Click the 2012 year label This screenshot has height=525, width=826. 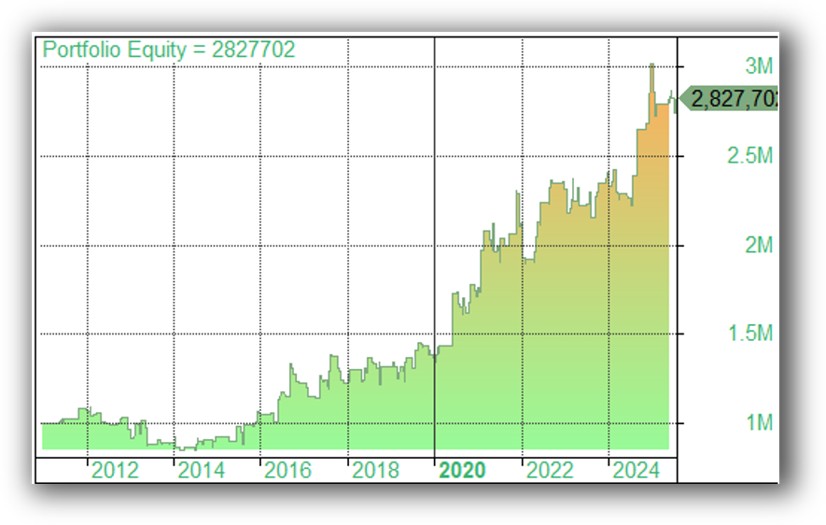coord(115,470)
